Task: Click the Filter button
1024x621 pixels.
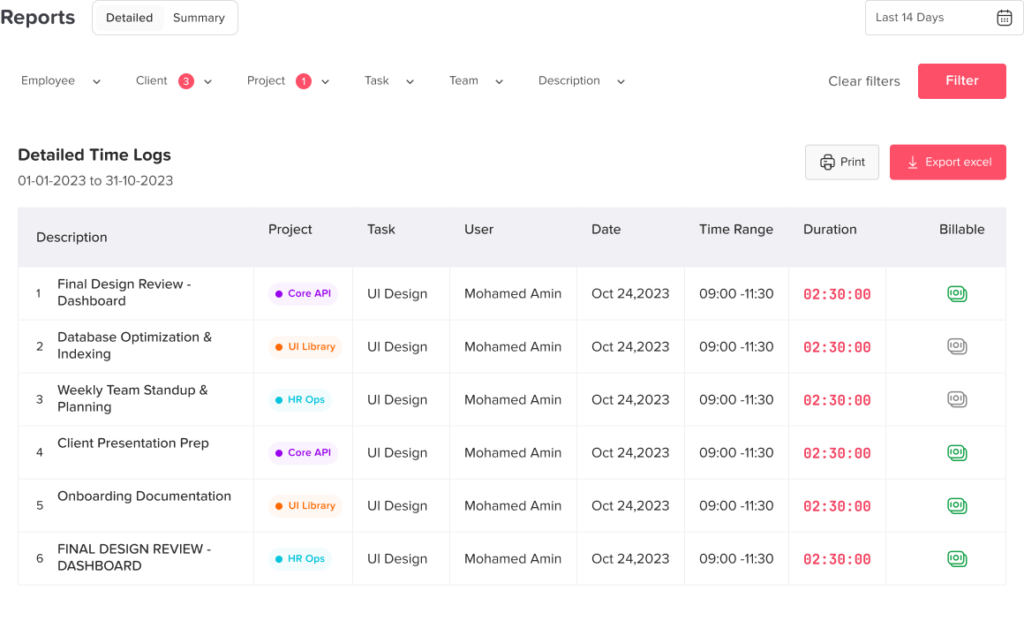Action: [x=962, y=81]
